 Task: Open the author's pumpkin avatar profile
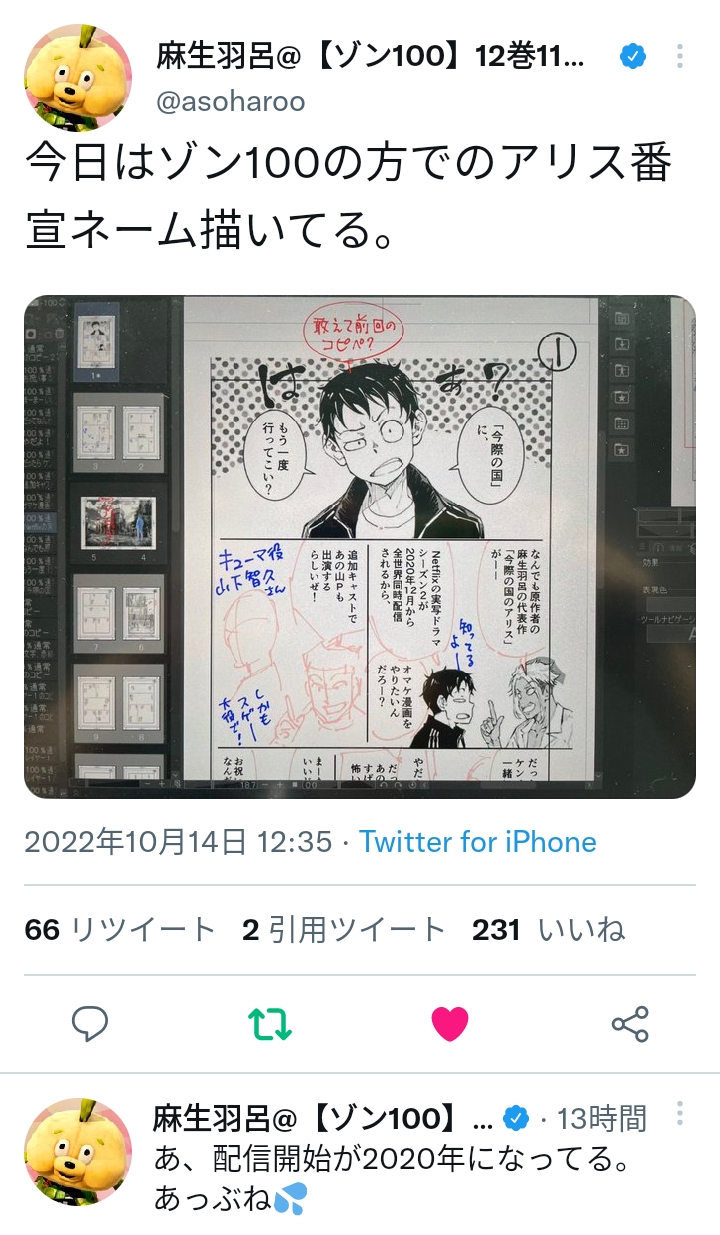click(78, 78)
